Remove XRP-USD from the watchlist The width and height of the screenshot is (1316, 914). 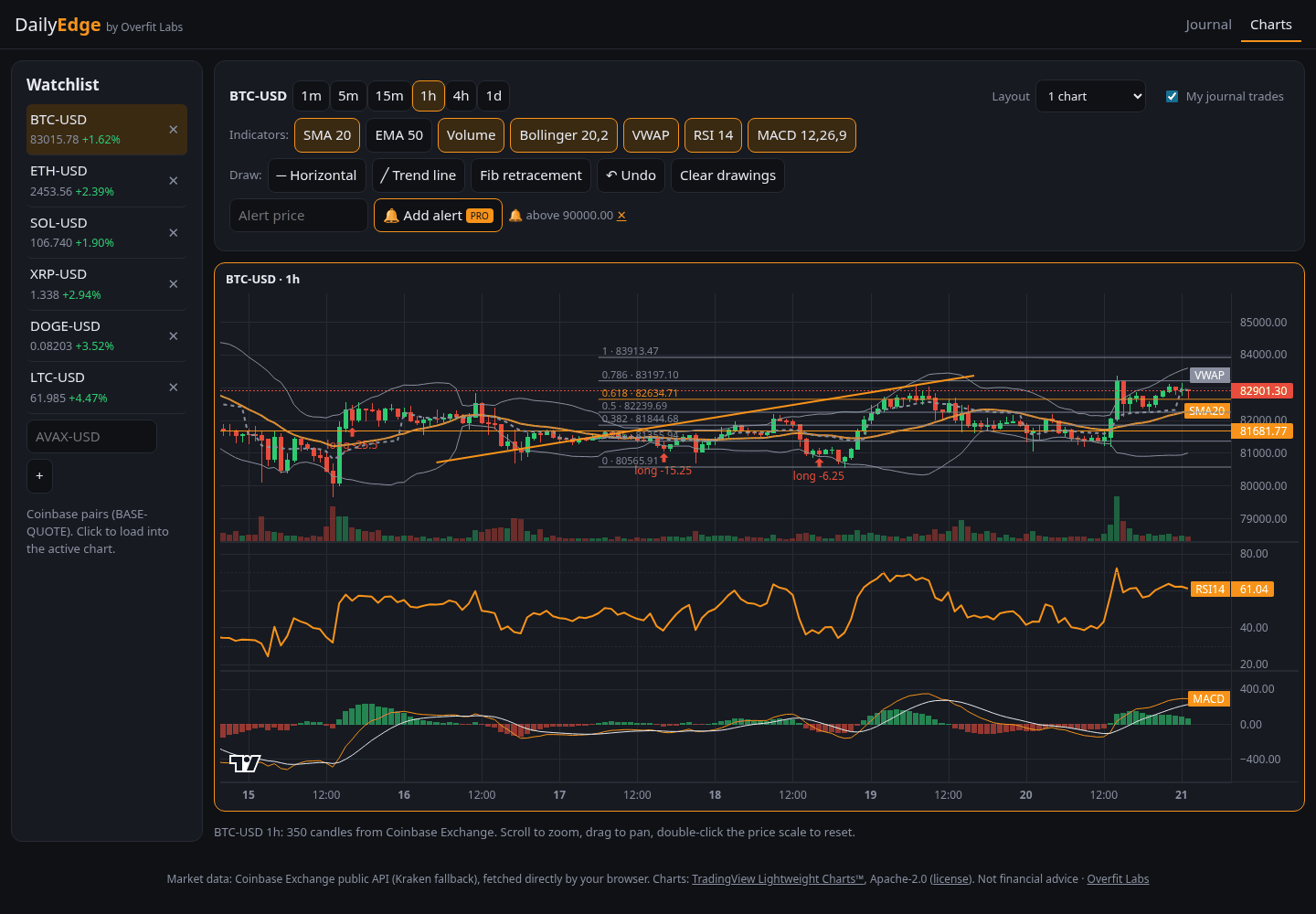point(174,284)
